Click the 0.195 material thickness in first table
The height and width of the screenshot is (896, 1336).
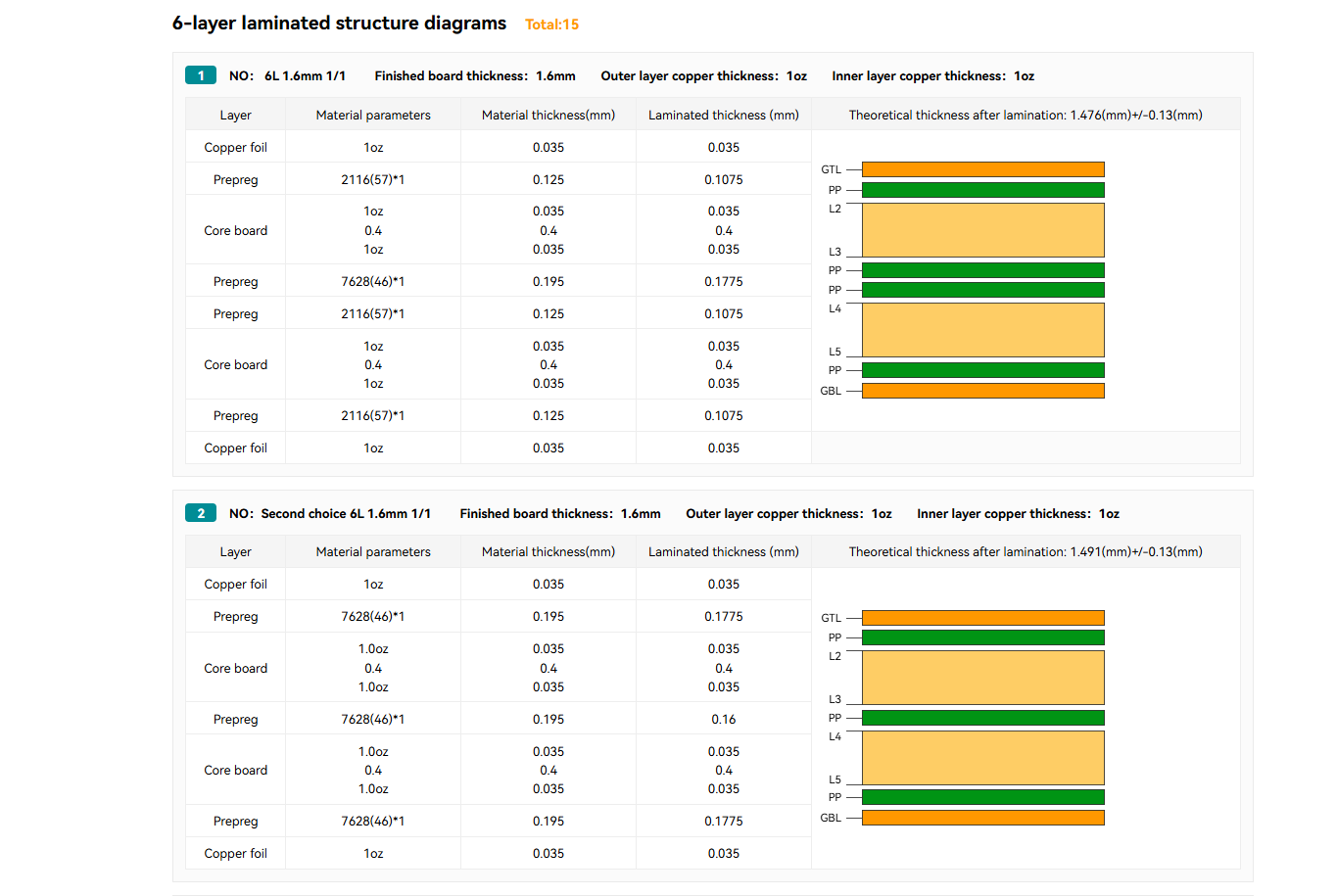[x=549, y=281]
